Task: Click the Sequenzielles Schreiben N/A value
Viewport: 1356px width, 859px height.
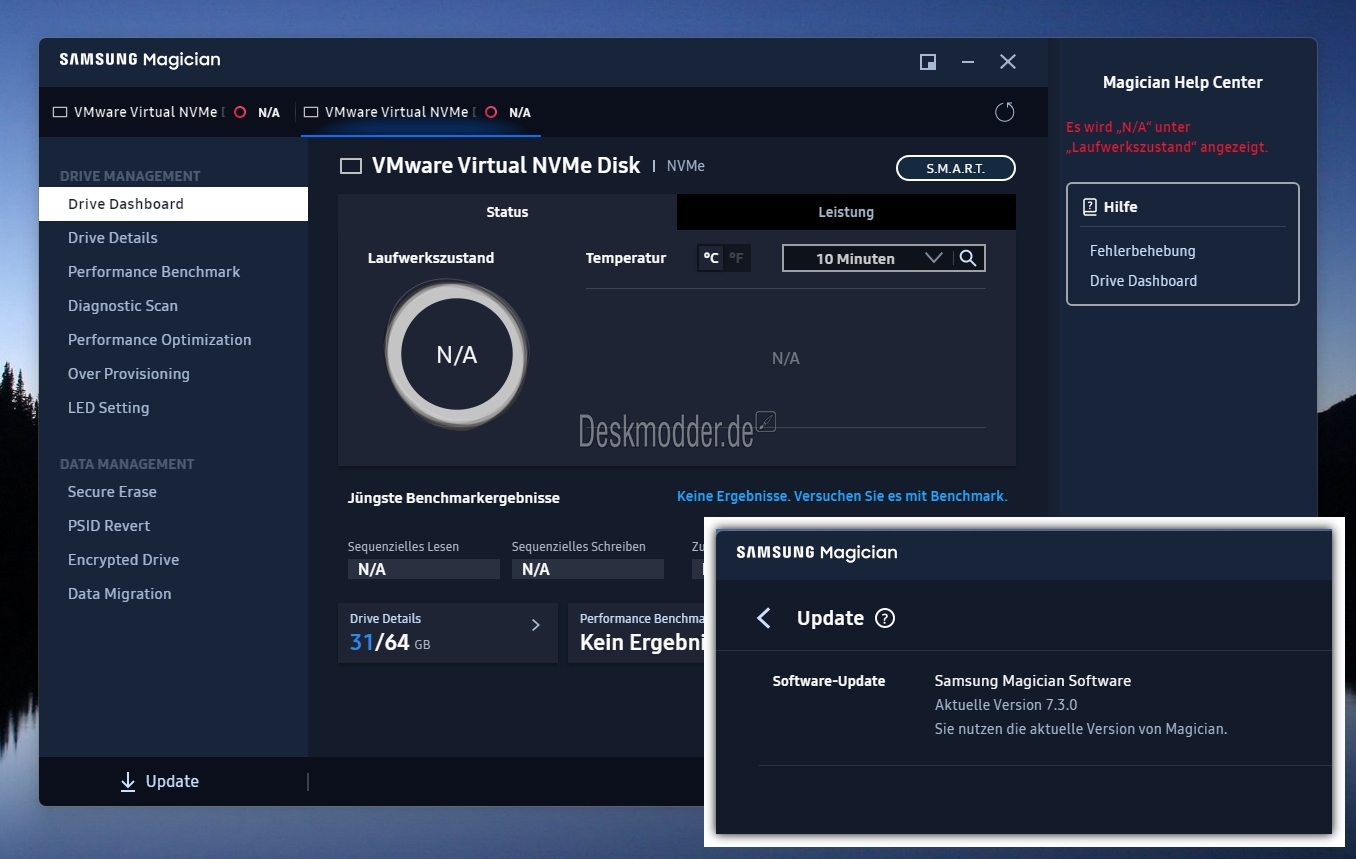Action: [587, 569]
